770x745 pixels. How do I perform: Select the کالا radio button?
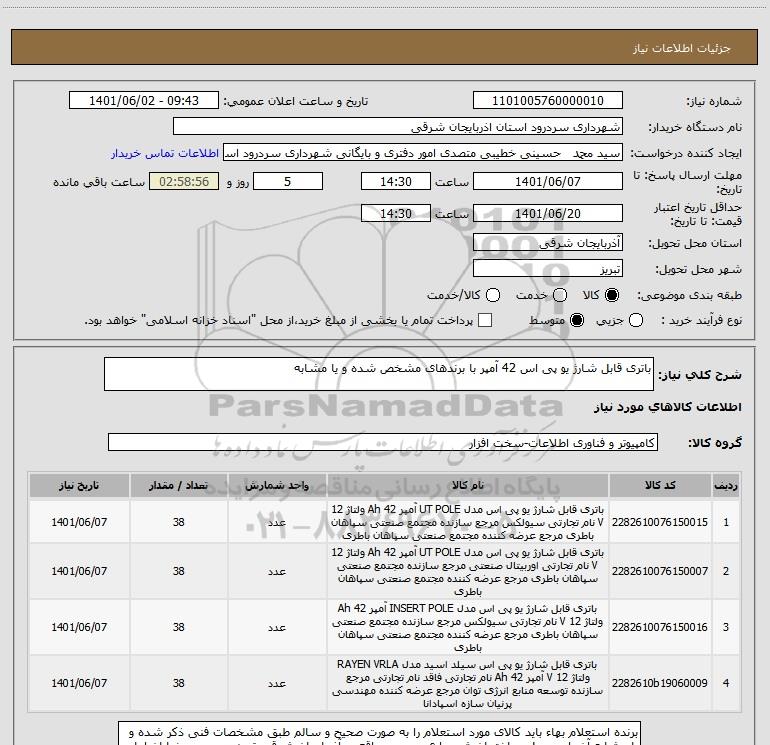pyautogui.click(x=612, y=295)
